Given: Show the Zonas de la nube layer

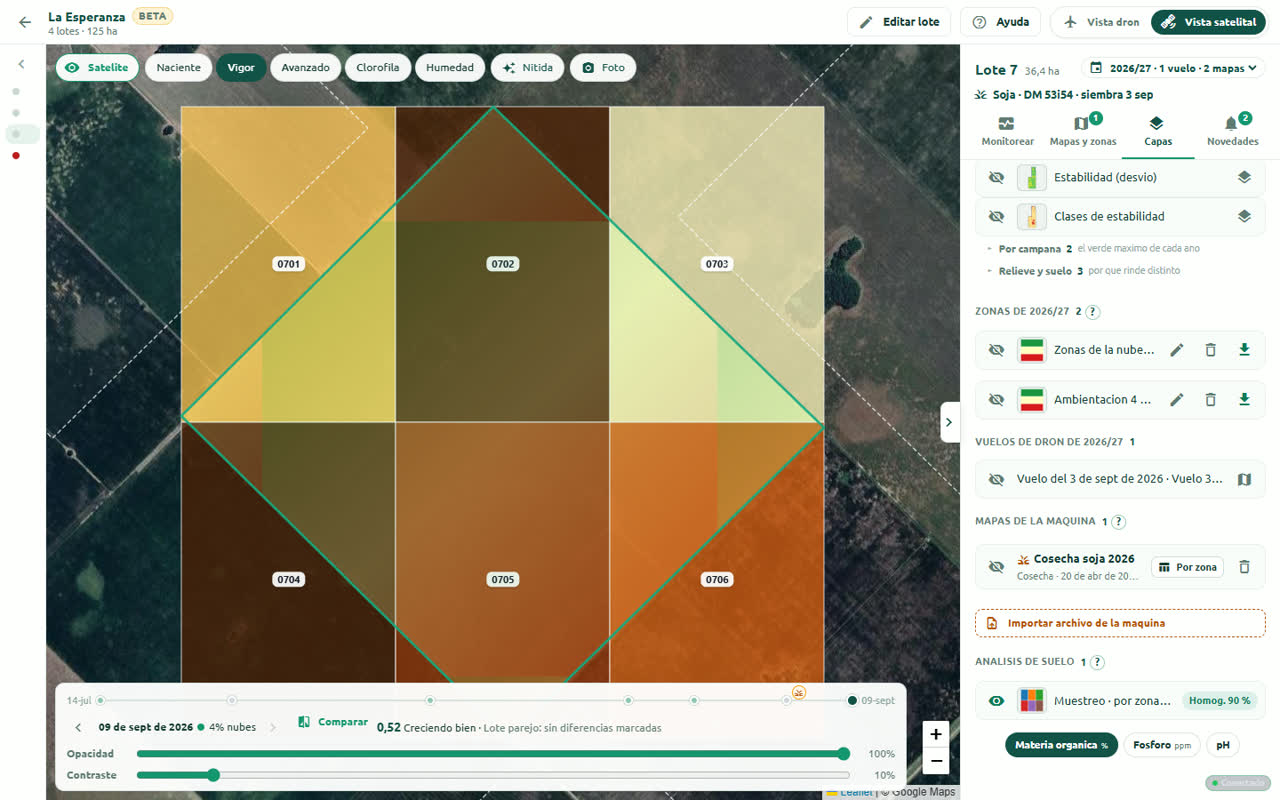Looking at the screenshot, I should pos(996,350).
